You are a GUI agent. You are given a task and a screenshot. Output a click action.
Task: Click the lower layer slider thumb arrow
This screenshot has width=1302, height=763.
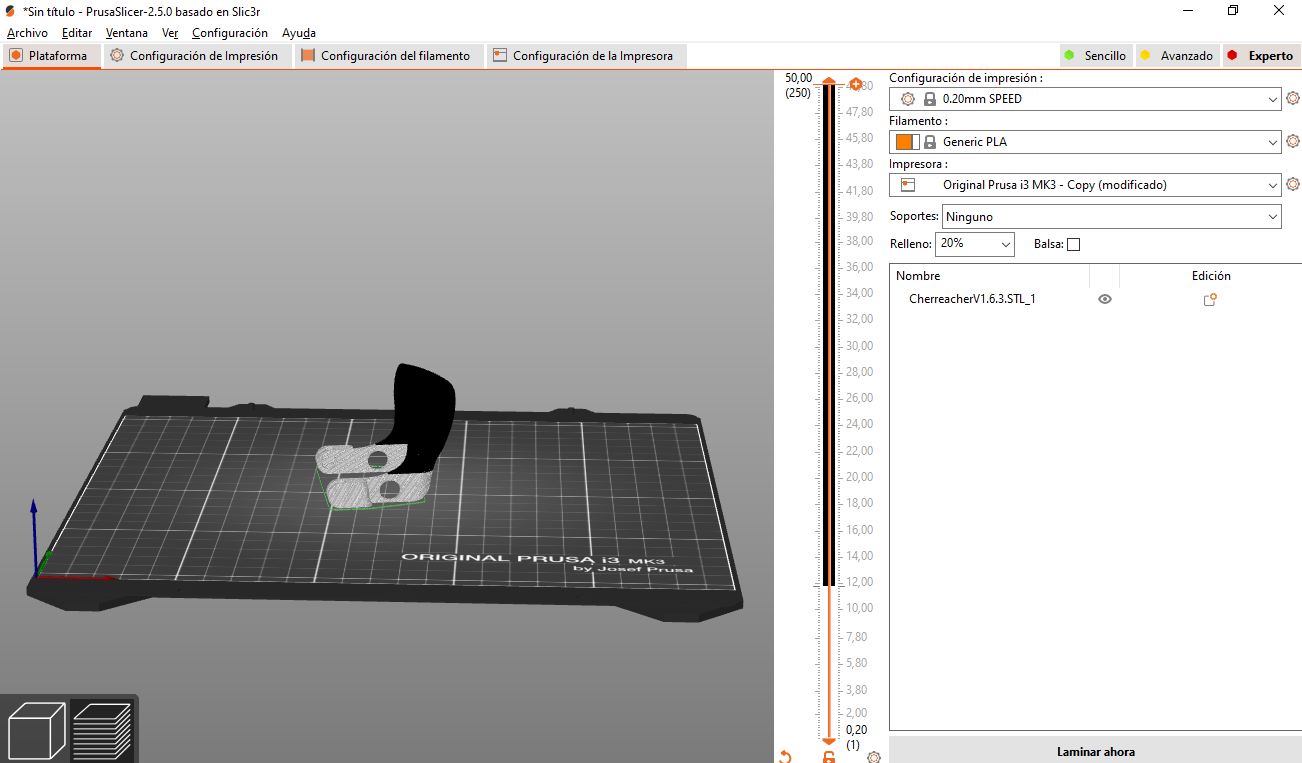pos(828,741)
